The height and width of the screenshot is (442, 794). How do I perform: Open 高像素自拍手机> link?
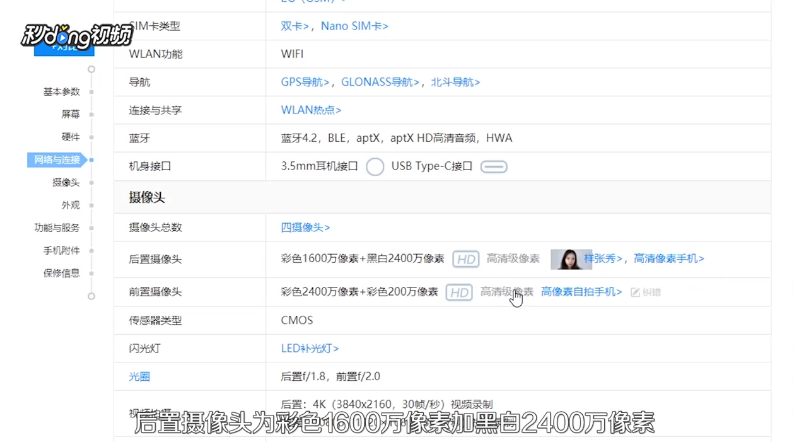pos(581,292)
